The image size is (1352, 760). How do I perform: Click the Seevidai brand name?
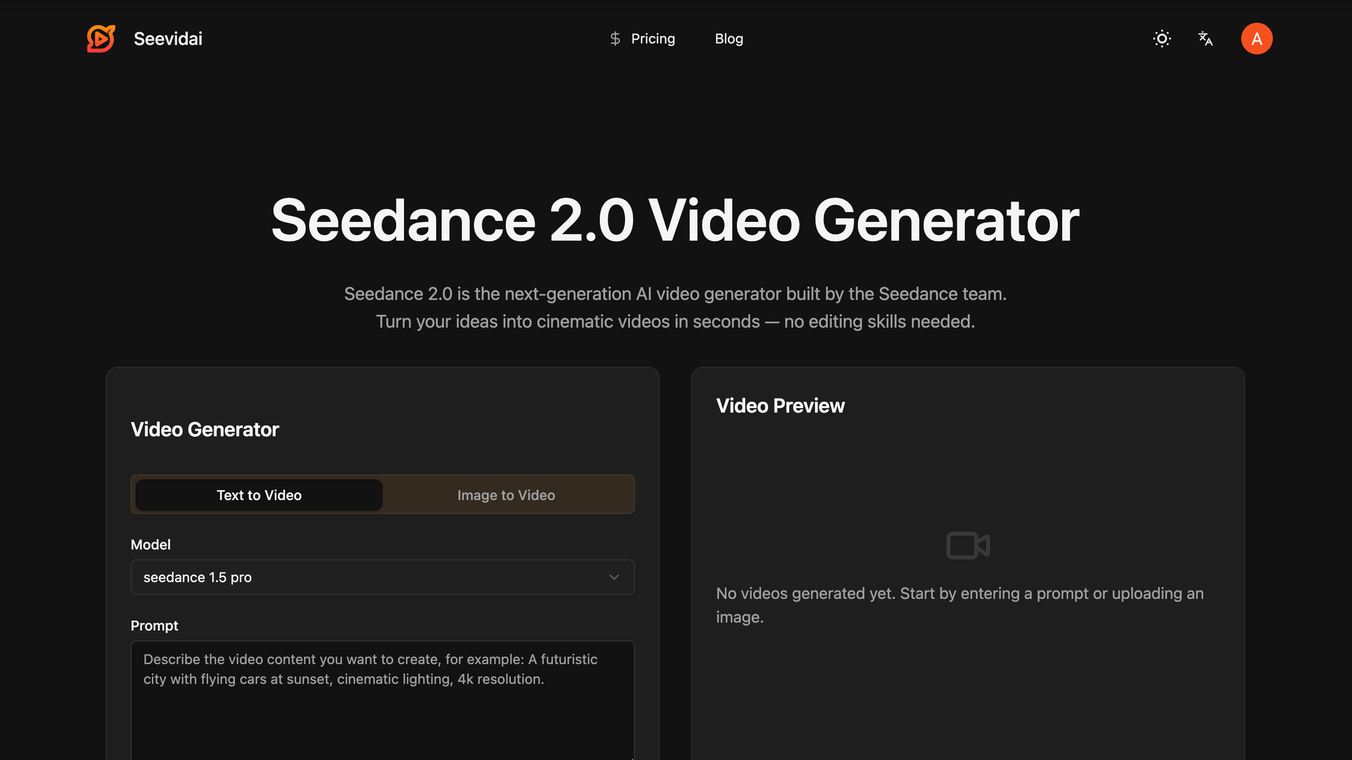(168, 39)
